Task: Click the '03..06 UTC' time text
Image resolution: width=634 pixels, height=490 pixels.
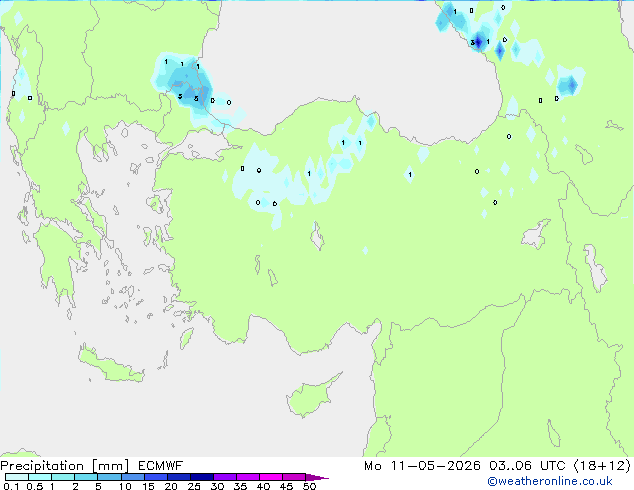Action: (x=526, y=466)
